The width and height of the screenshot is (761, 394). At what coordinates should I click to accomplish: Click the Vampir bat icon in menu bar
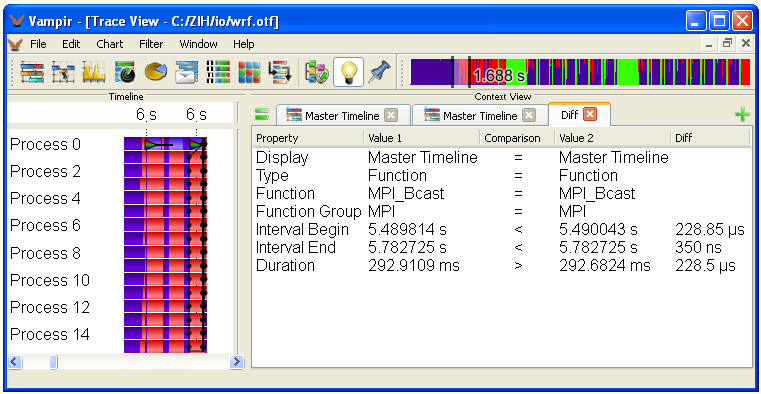(x=16, y=44)
